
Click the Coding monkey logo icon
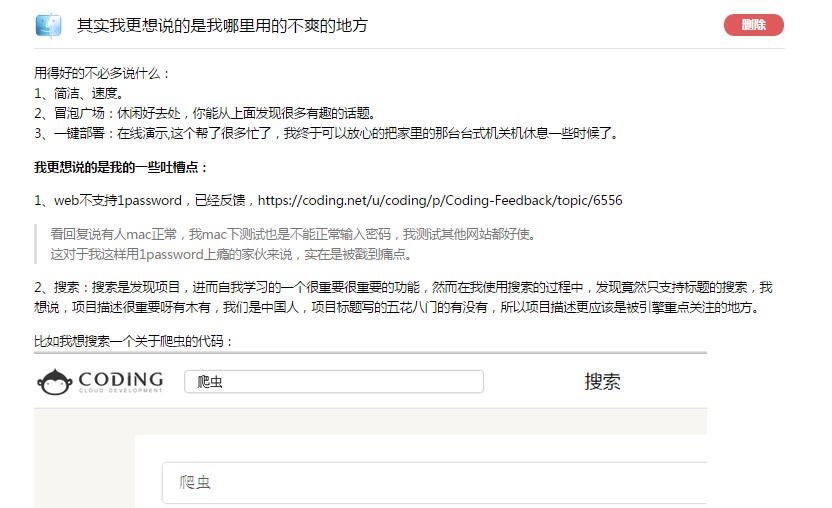[x=54, y=382]
